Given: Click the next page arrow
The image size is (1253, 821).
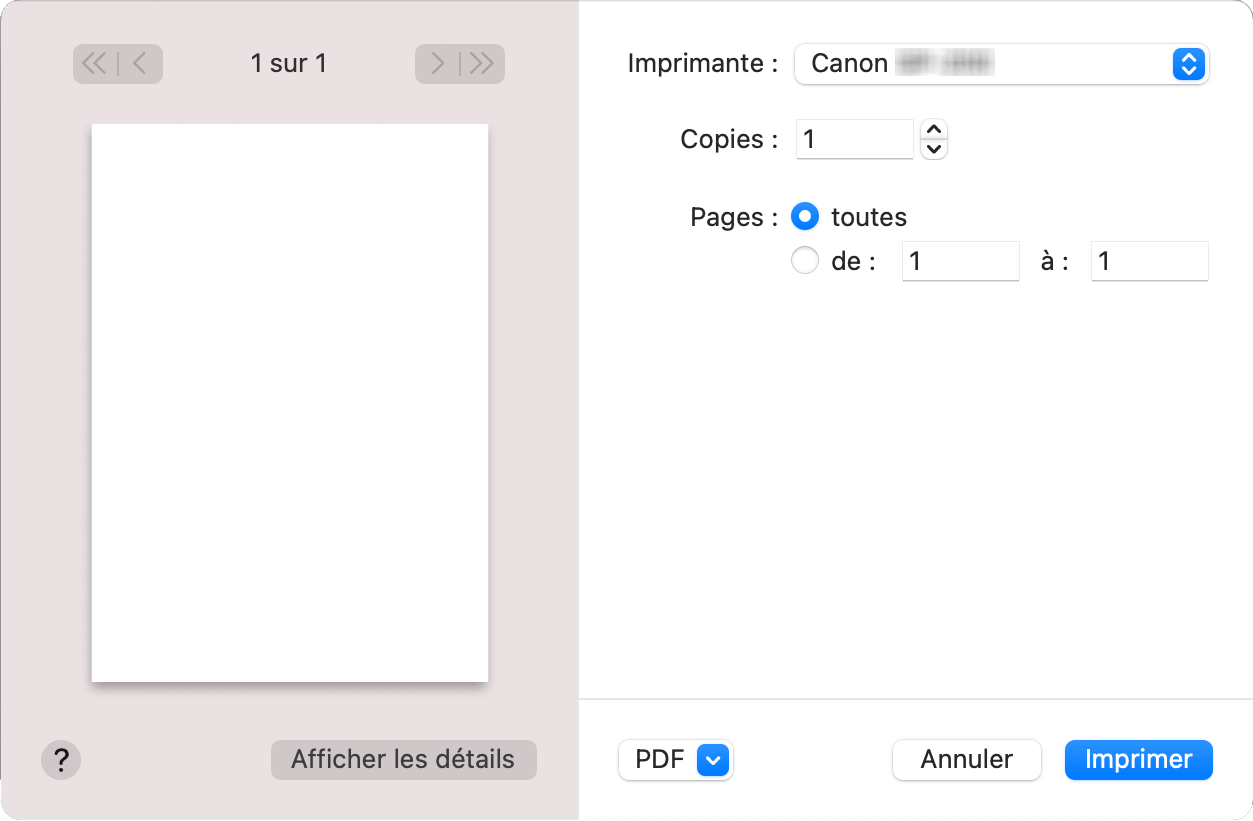Looking at the screenshot, I should (x=438, y=63).
